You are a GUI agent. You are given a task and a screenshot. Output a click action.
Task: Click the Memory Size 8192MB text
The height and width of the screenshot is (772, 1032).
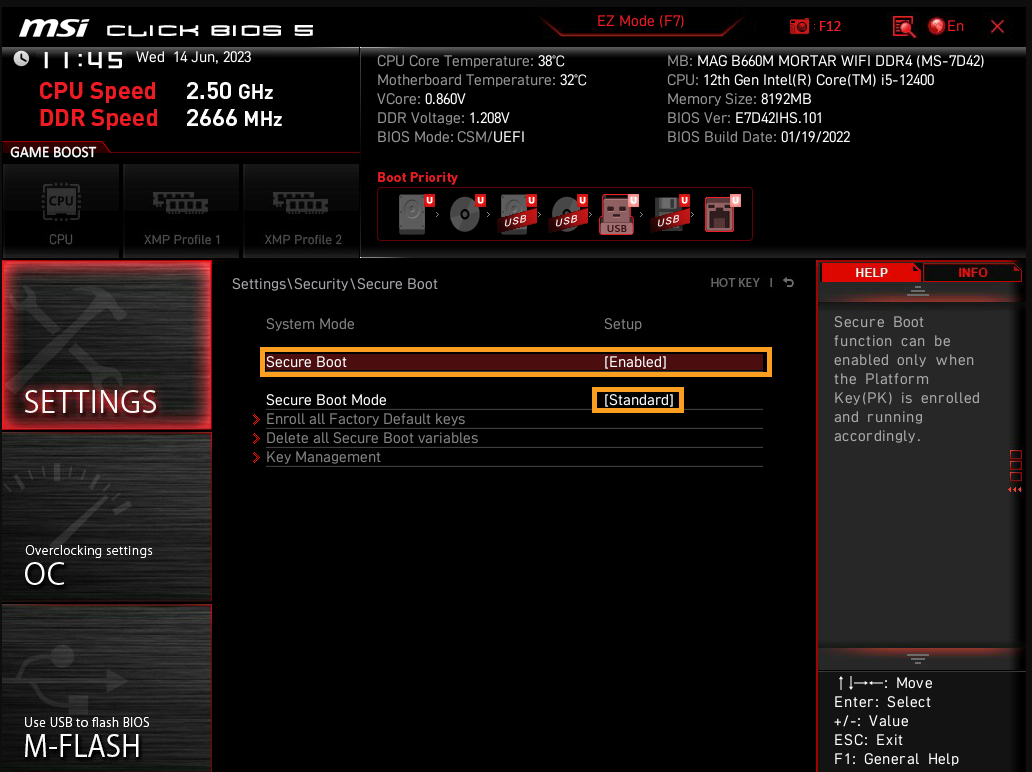coord(738,99)
